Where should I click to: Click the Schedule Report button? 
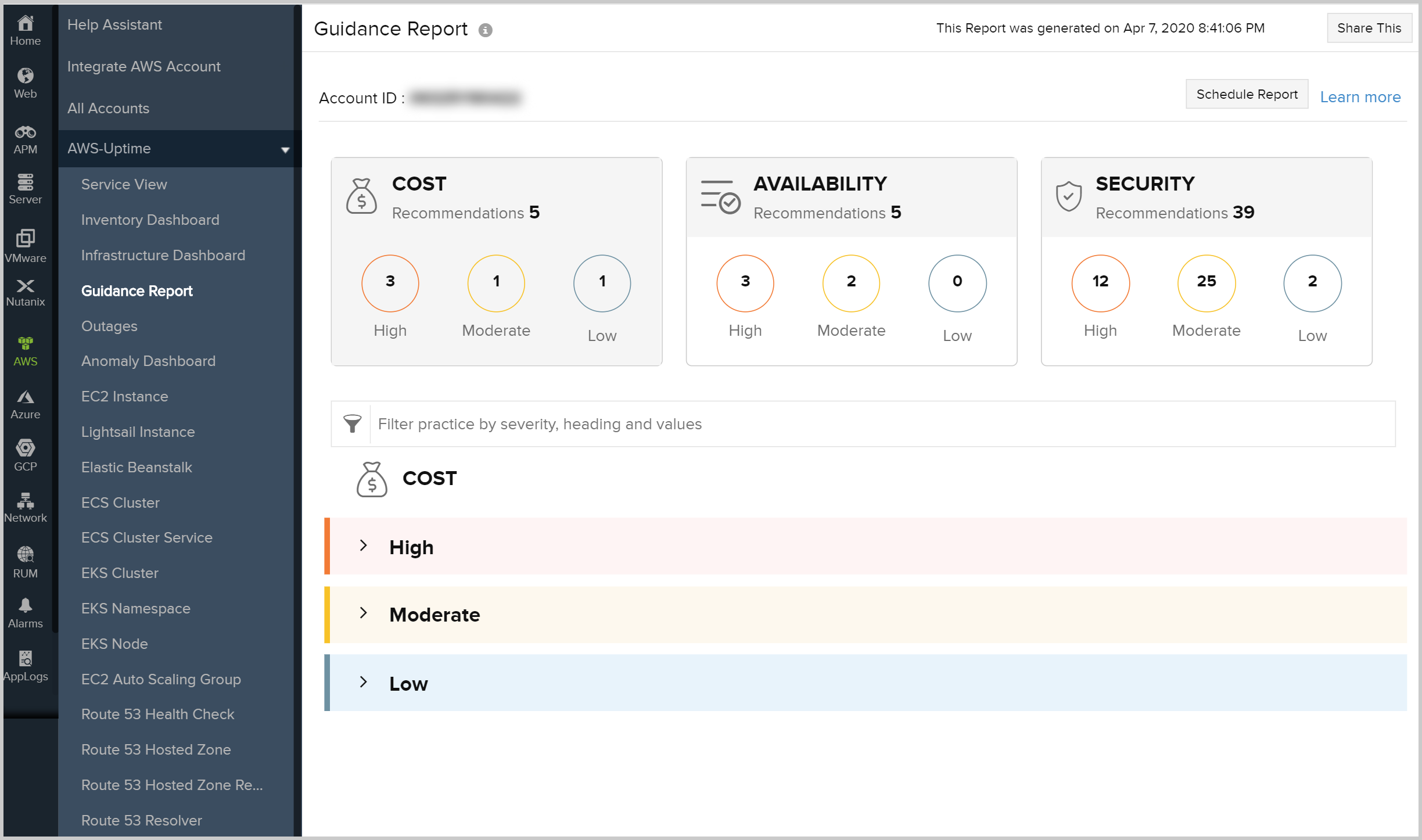1246,94
